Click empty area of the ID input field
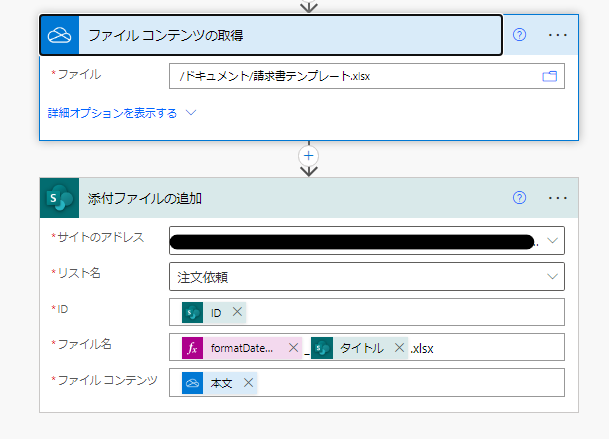The width and height of the screenshot is (609, 439). click(x=404, y=312)
